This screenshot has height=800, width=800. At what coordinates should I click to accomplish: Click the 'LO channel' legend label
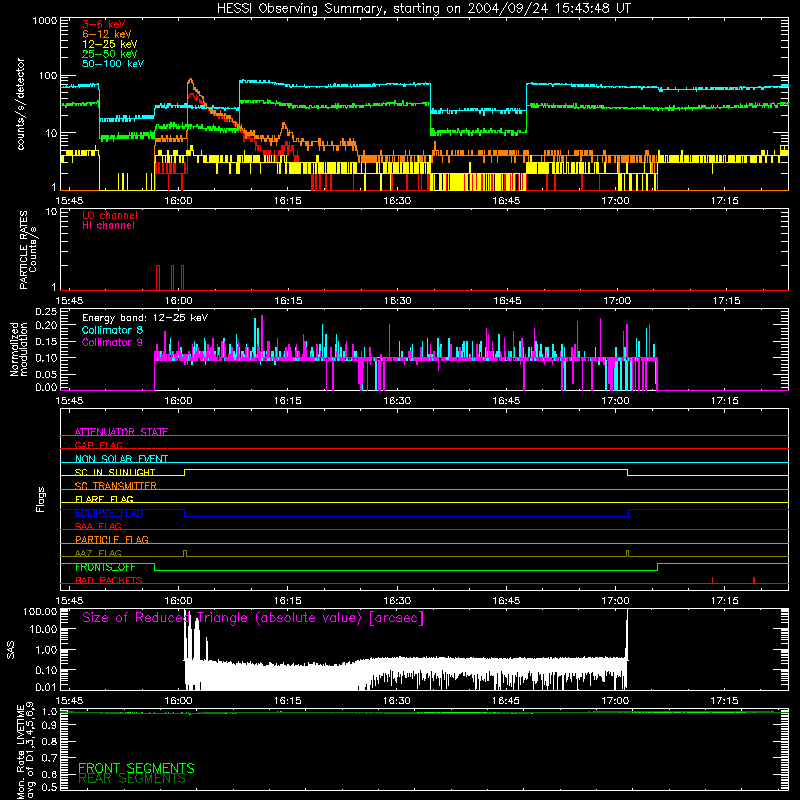110,215
